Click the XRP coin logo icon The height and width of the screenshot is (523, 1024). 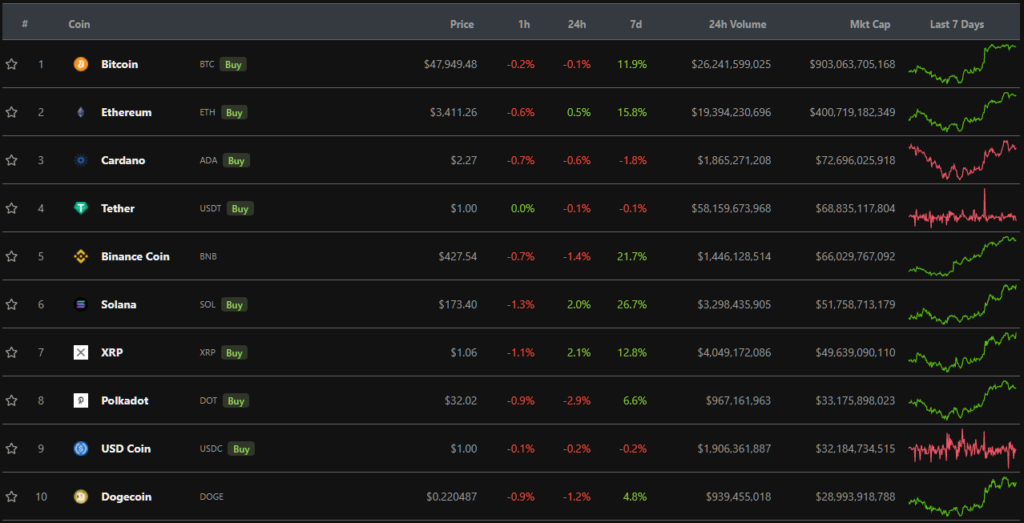[x=81, y=352]
